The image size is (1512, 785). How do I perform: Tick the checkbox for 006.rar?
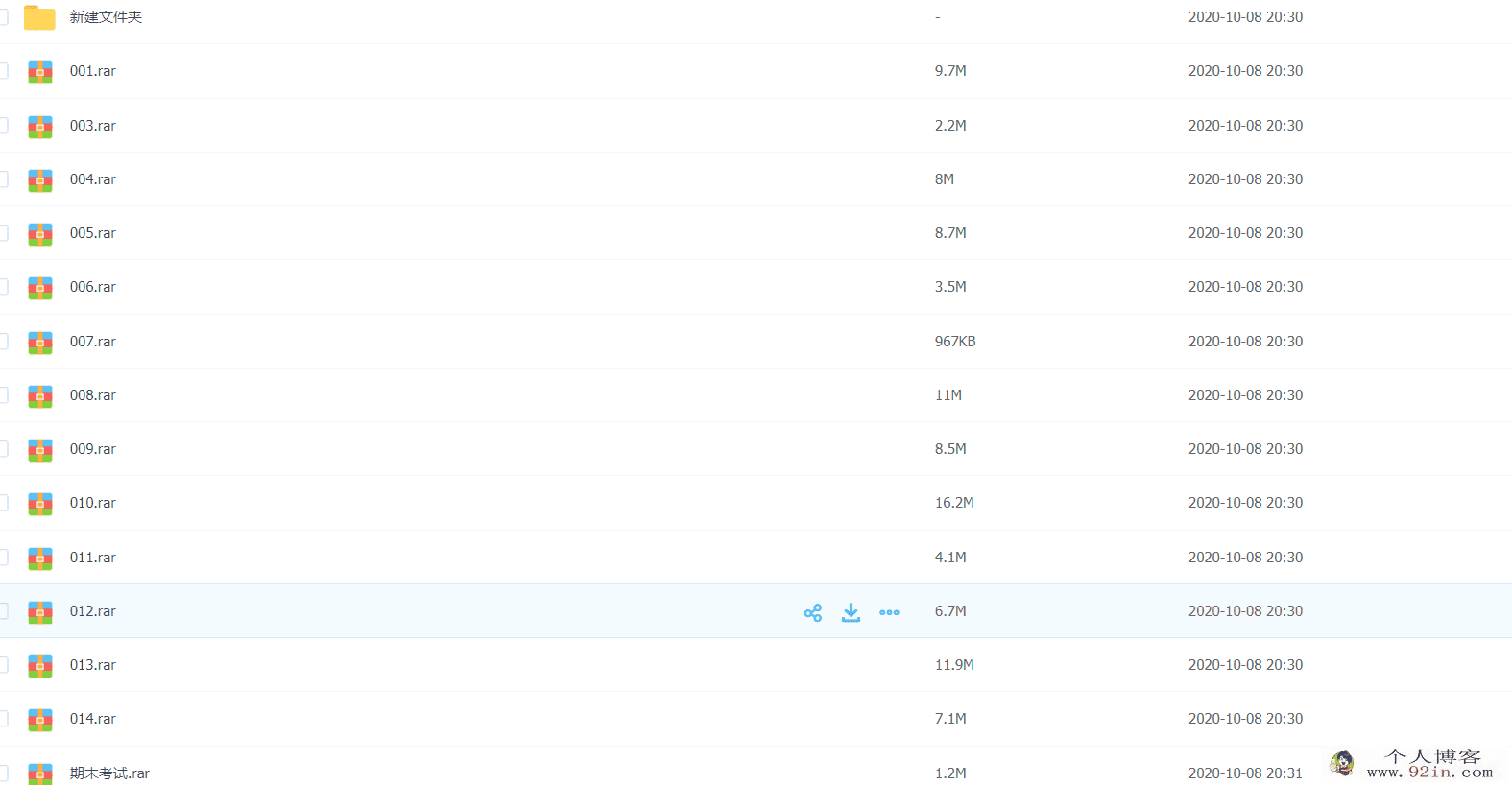(3, 287)
